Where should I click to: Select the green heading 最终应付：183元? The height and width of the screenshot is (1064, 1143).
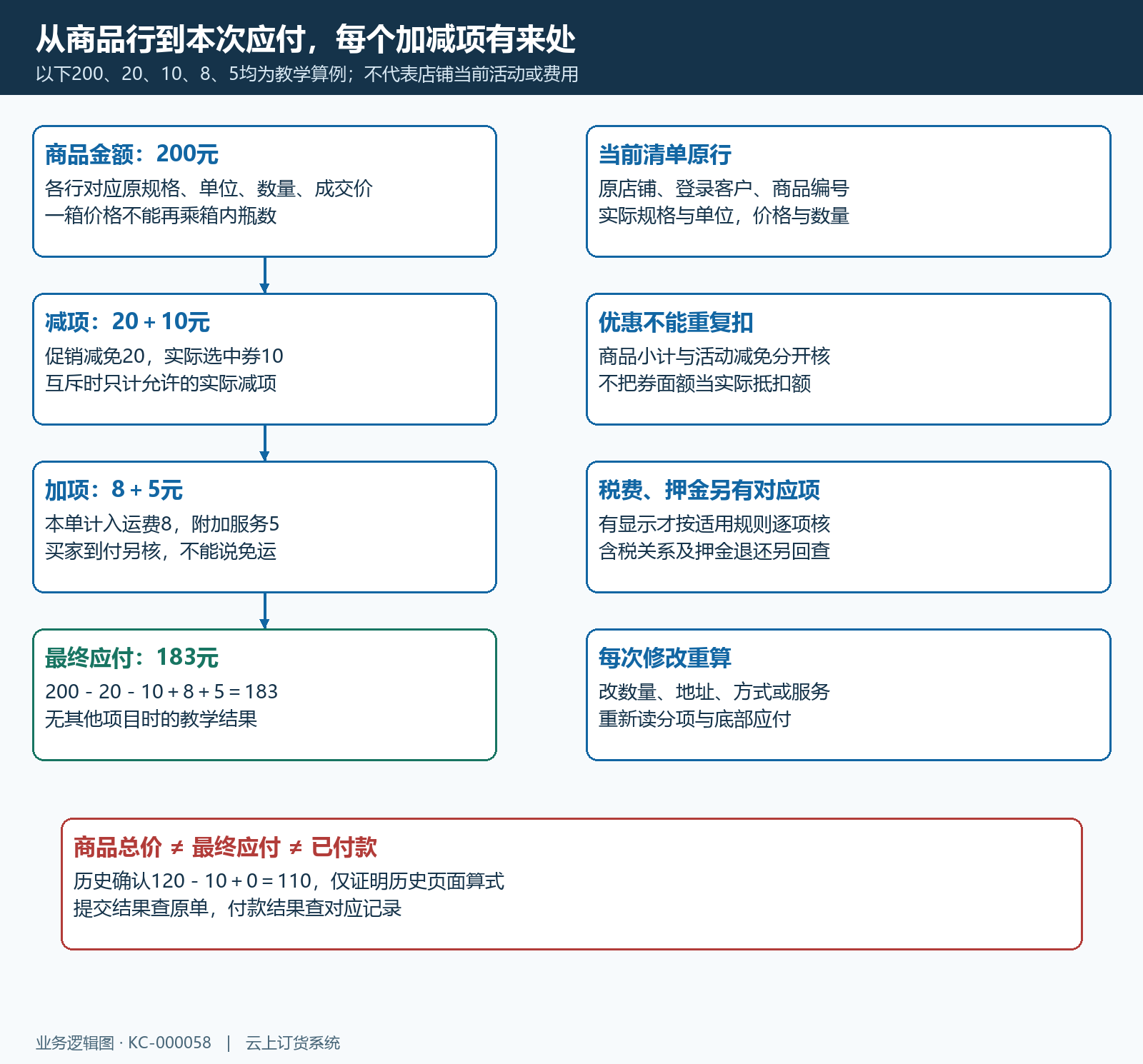[131, 658]
